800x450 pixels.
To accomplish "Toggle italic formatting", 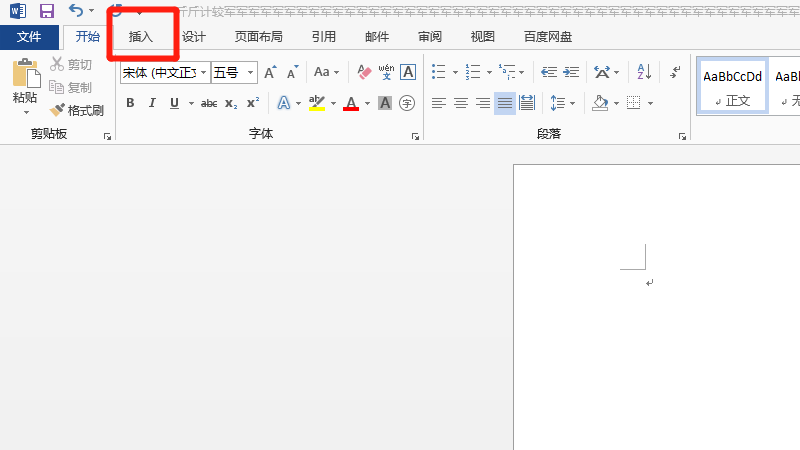I will (x=152, y=103).
